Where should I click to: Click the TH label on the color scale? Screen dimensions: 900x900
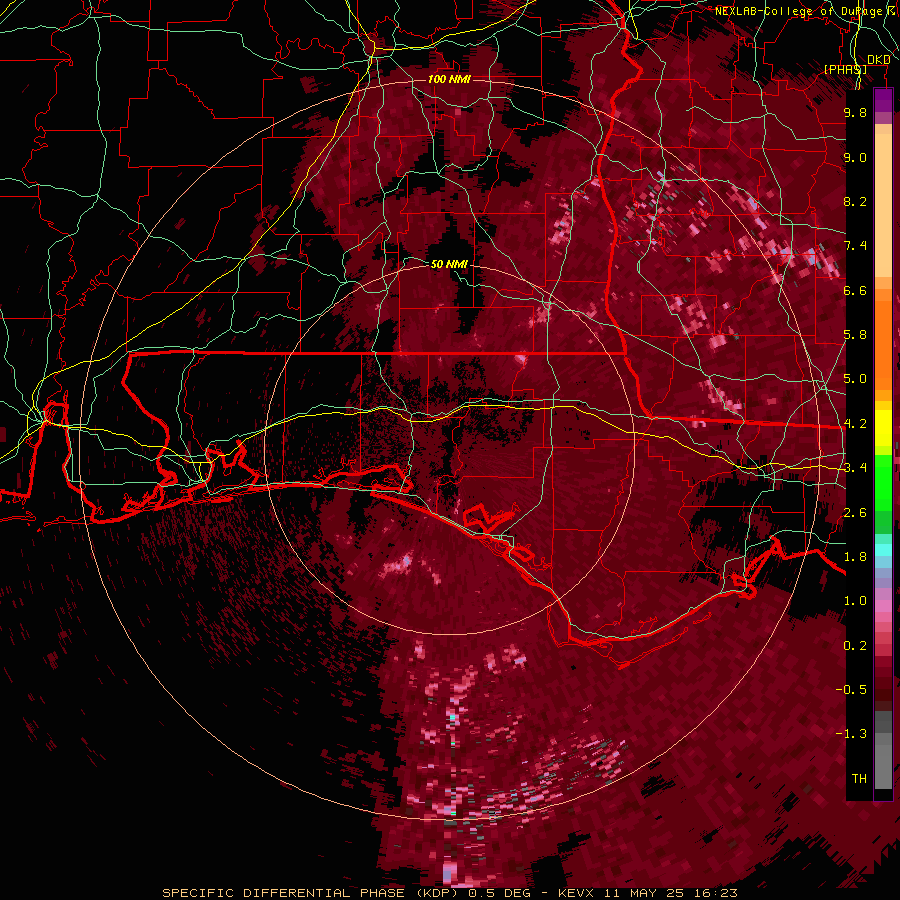point(859,779)
